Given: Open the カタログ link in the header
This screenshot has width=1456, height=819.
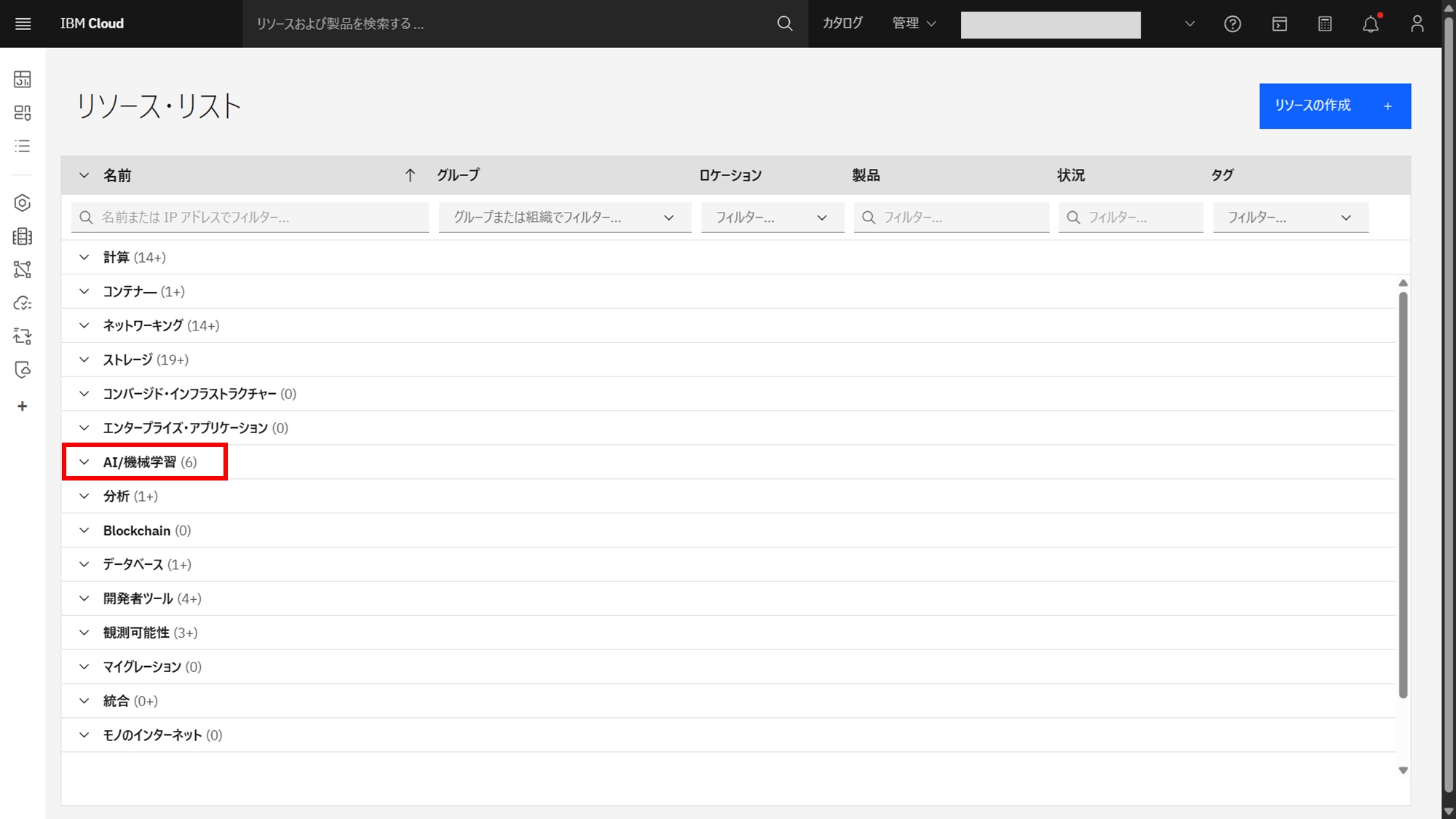Looking at the screenshot, I should coord(842,24).
